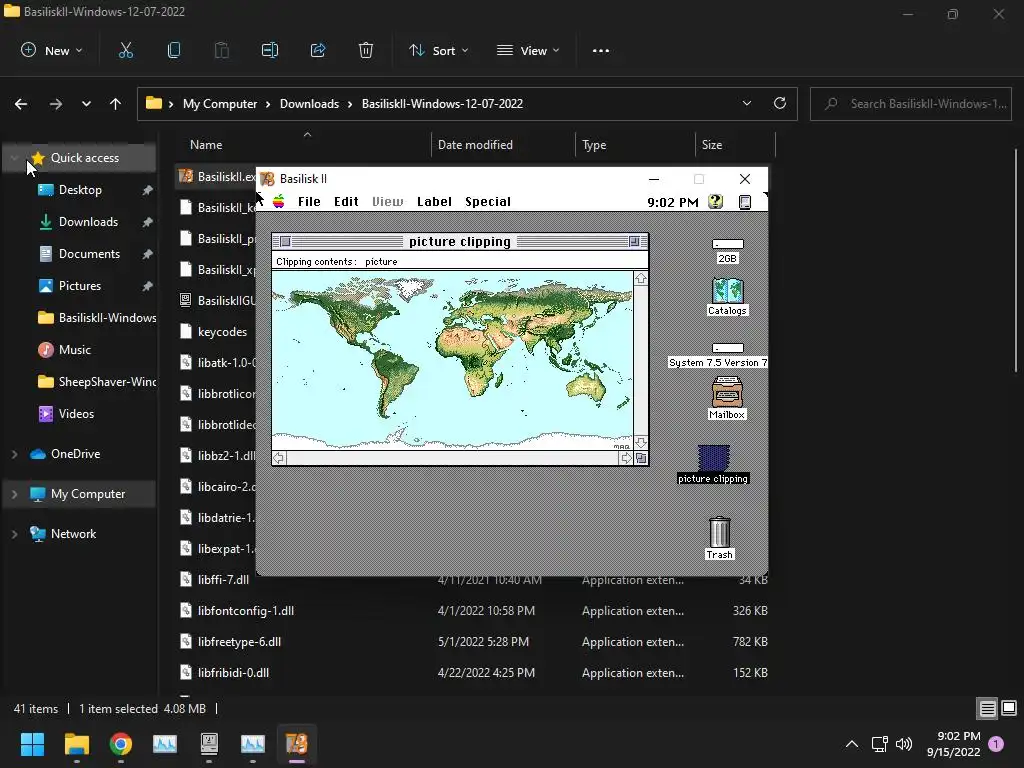
Task: Click the world map picture in the clipping
Action: (x=452, y=360)
